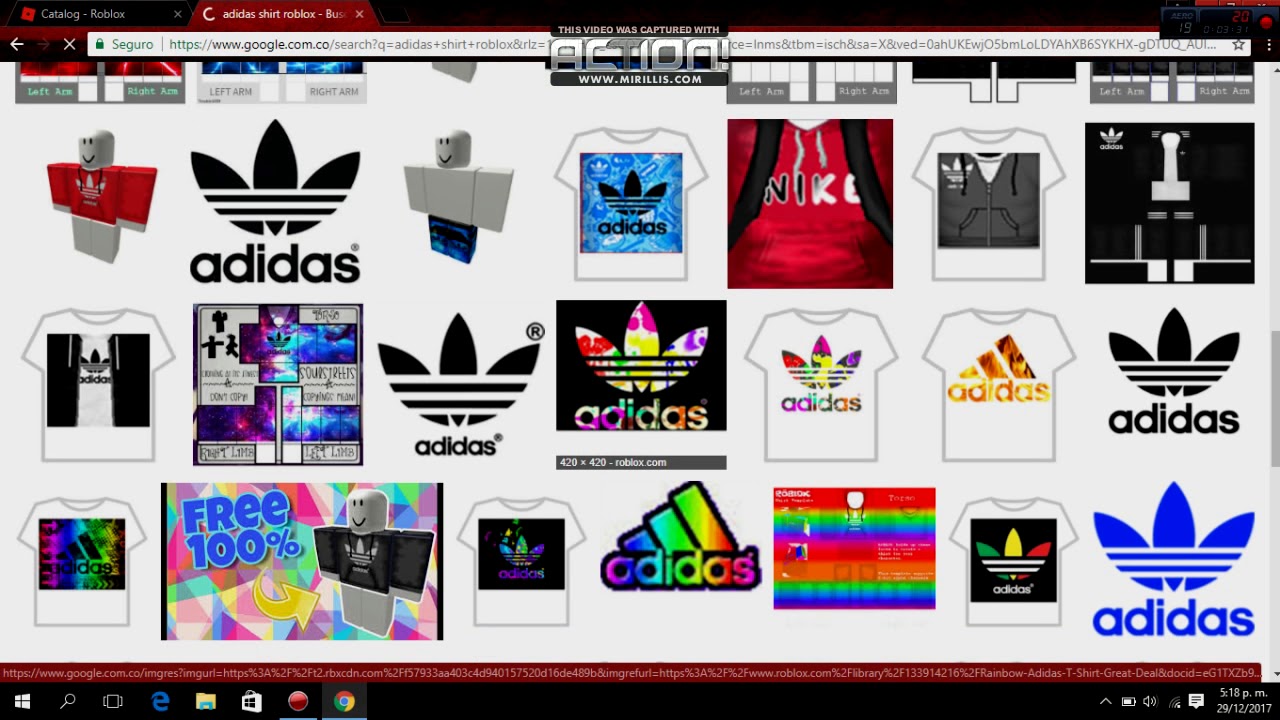Open black adidas trefoil logo beside the scrollbar
This screenshot has height=720, width=1280.
(1173, 371)
